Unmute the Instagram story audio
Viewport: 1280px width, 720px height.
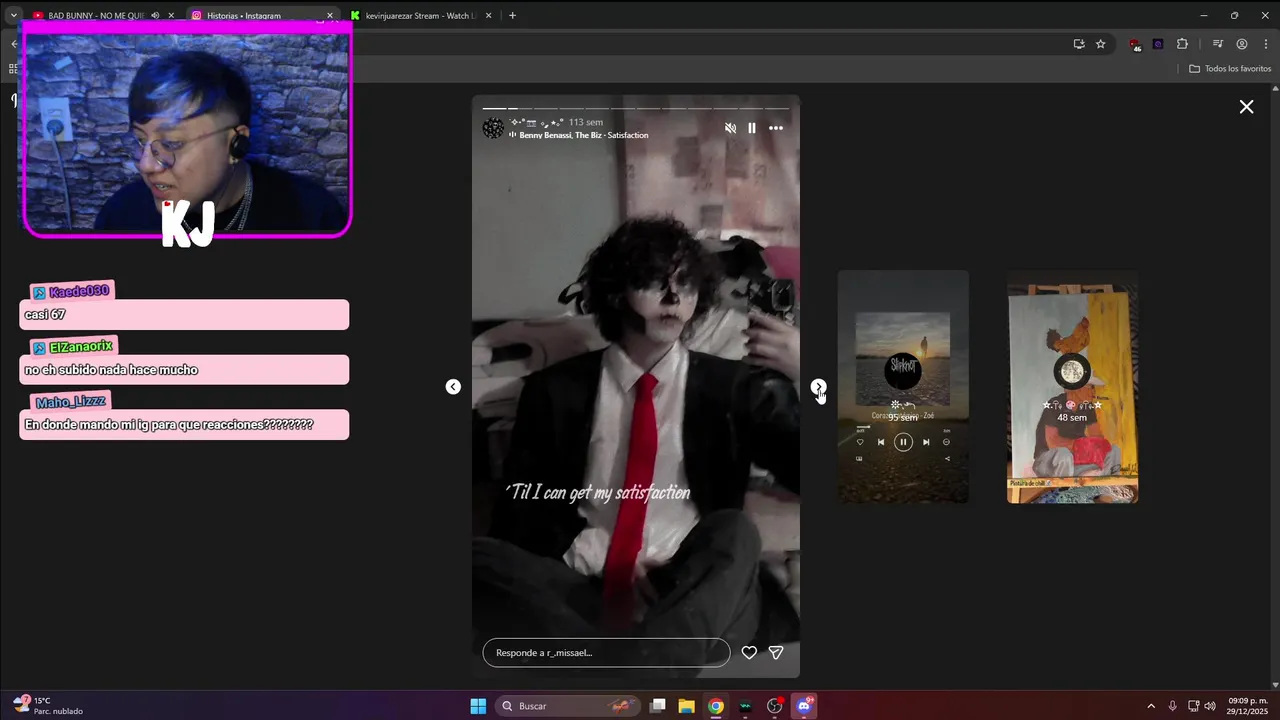pos(730,128)
